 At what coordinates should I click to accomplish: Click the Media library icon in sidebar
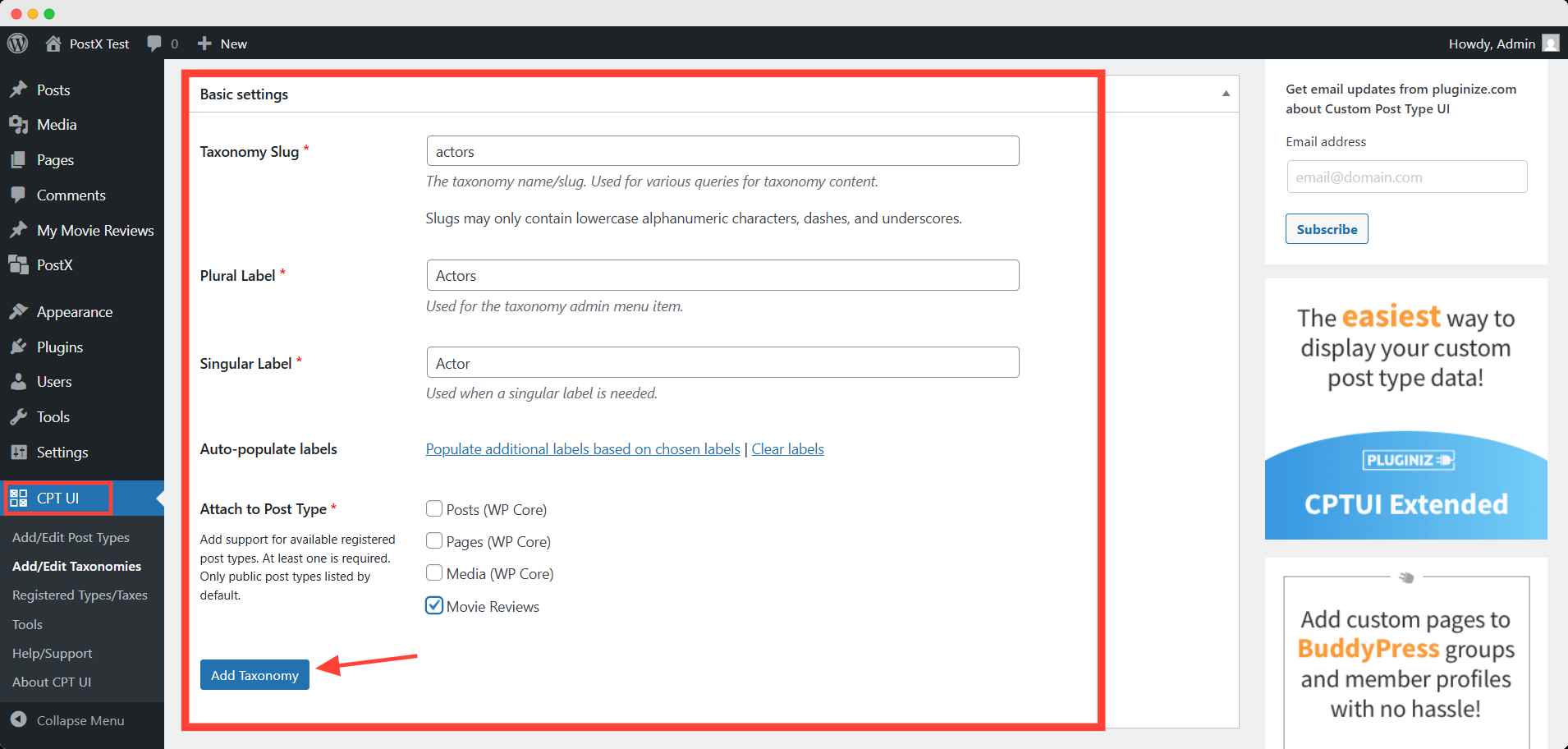coord(18,125)
